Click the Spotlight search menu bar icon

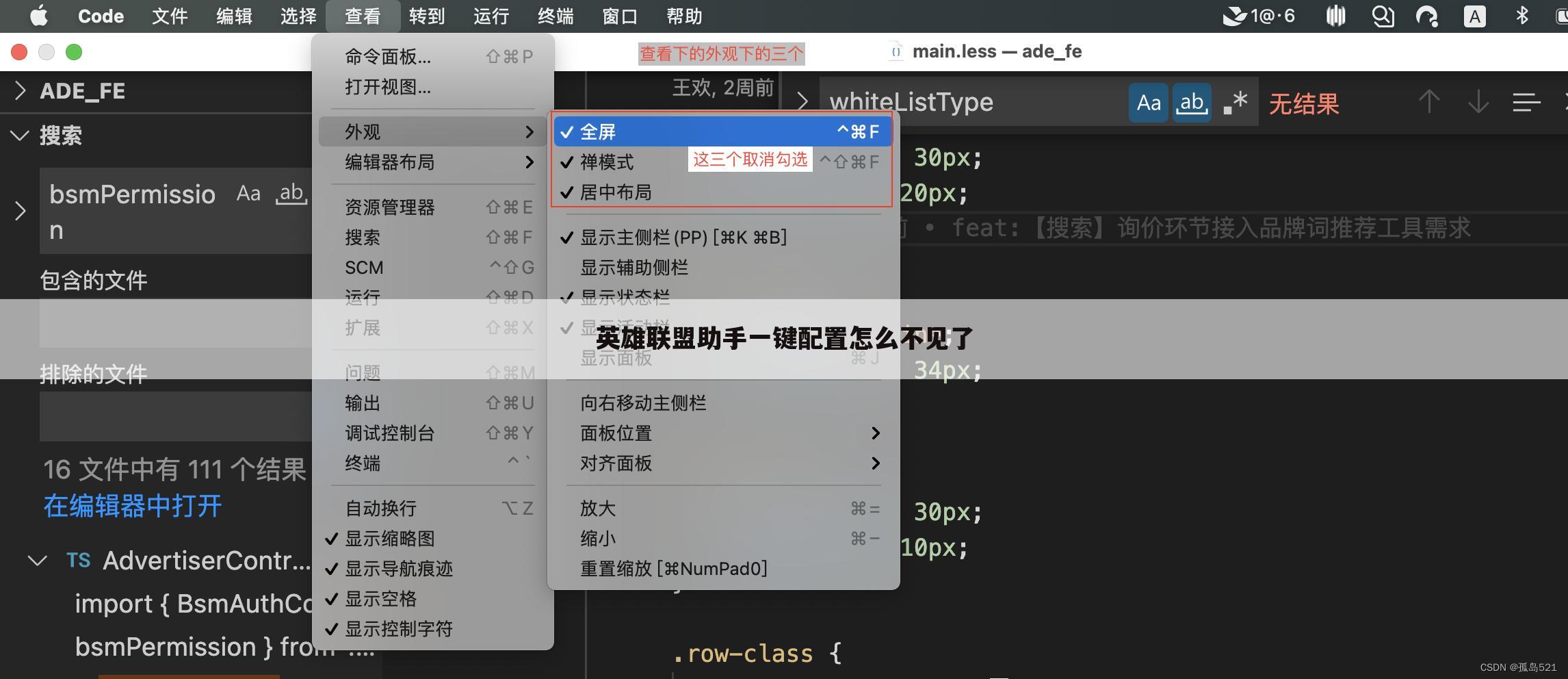[x=1383, y=16]
